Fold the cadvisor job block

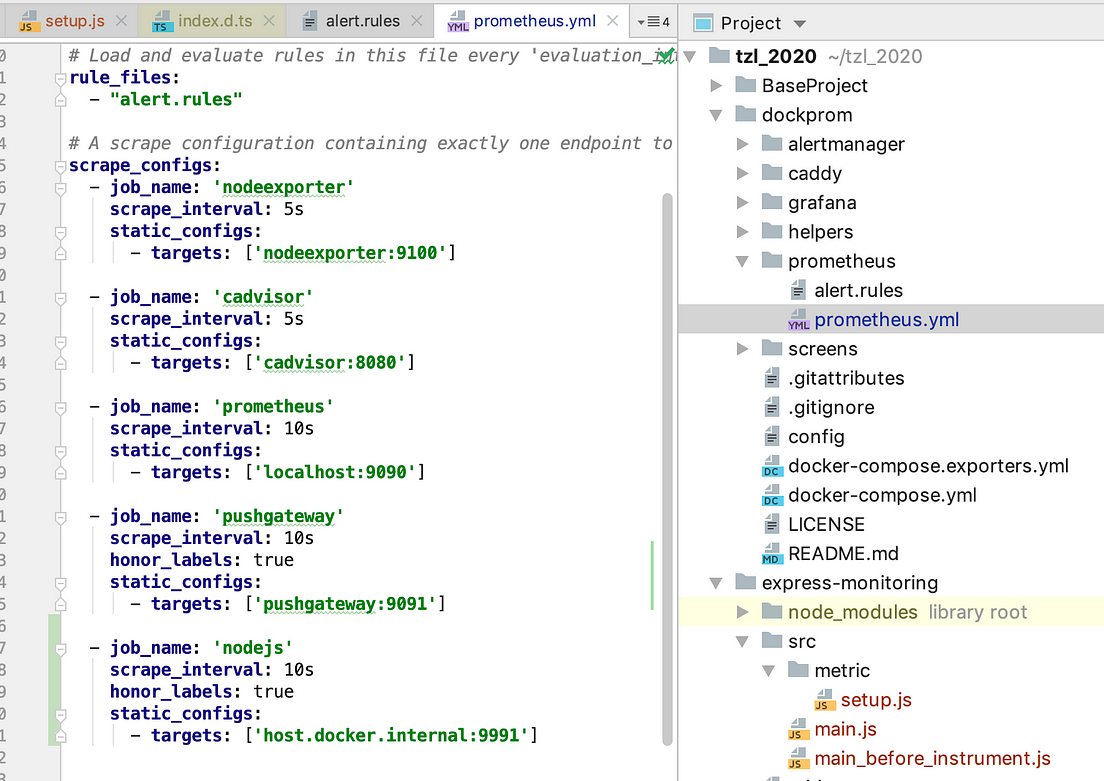pos(61,298)
